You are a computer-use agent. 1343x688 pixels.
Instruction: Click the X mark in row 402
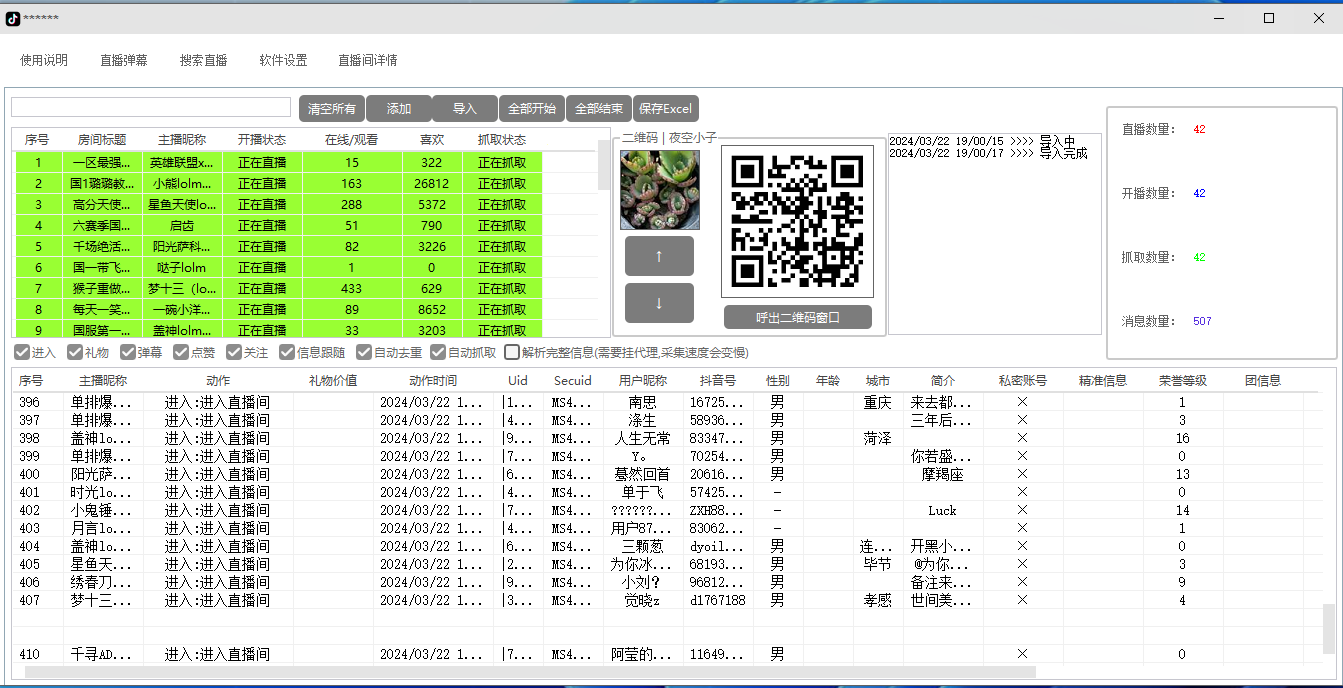coord(1022,510)
